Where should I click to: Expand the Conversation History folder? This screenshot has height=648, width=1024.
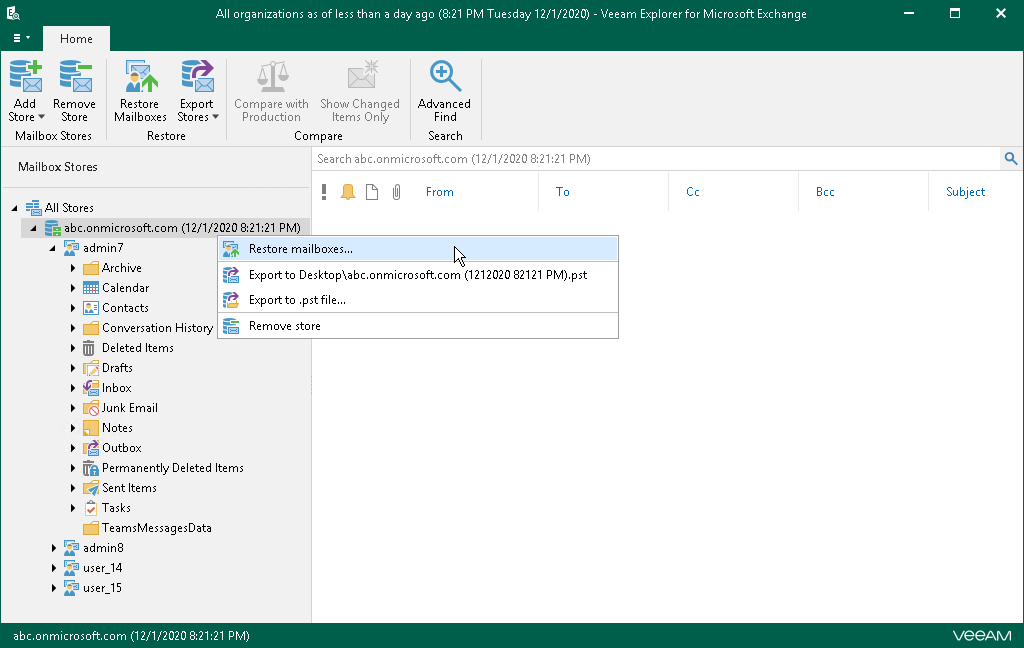(x=72, y=328)
